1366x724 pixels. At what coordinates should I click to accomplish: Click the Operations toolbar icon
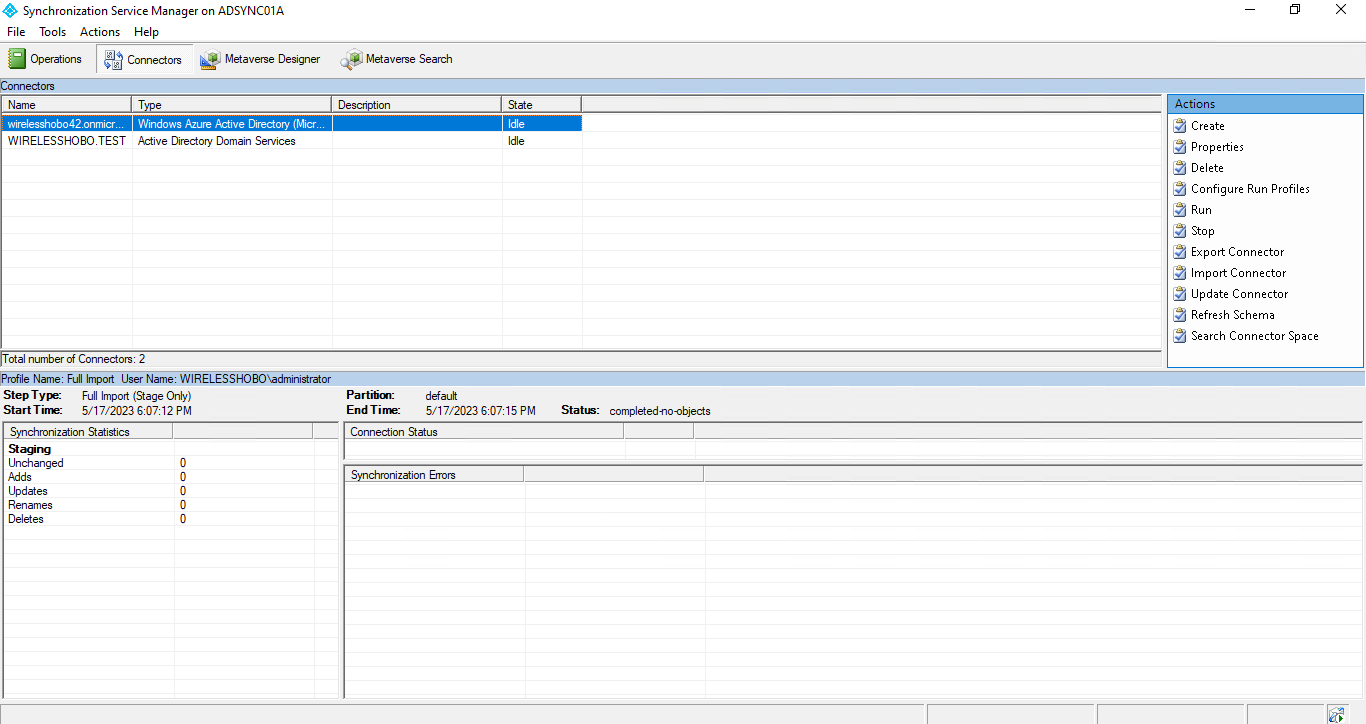click(17, 59)
